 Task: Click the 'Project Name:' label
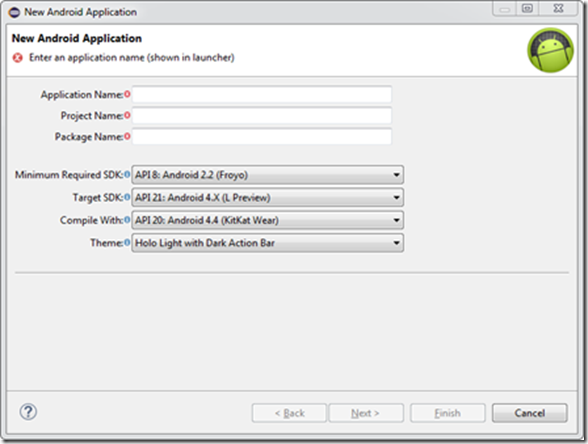pyautogui.click(x=92, y=116)
